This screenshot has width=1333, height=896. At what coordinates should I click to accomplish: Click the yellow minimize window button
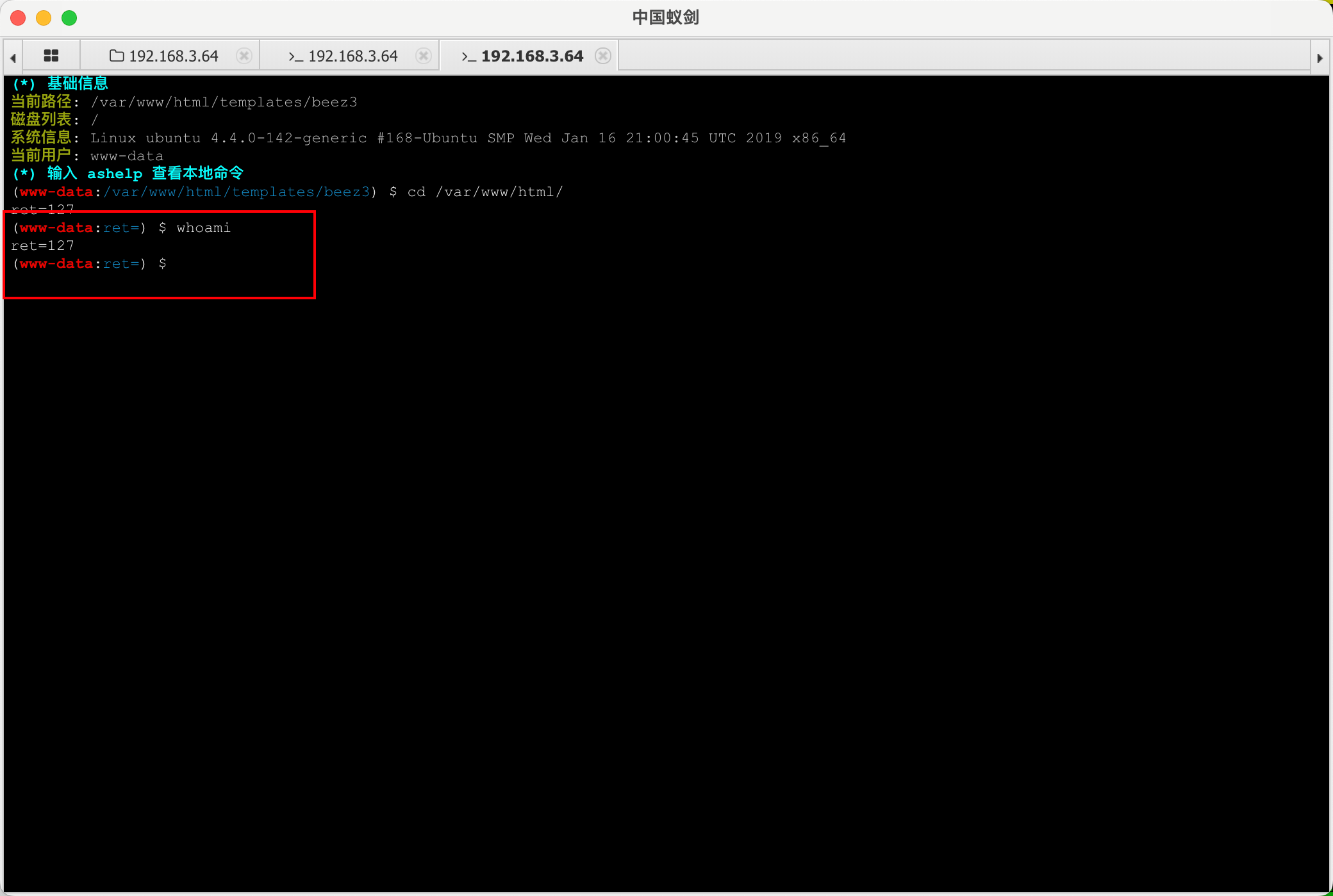[44, 18]
